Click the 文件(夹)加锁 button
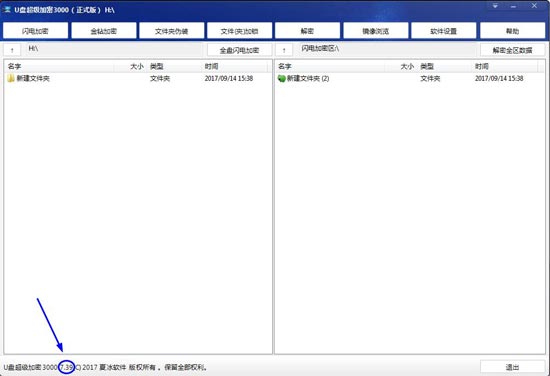Image resolution: width=550 pixels, height=376 pixels. coord(240,31)
